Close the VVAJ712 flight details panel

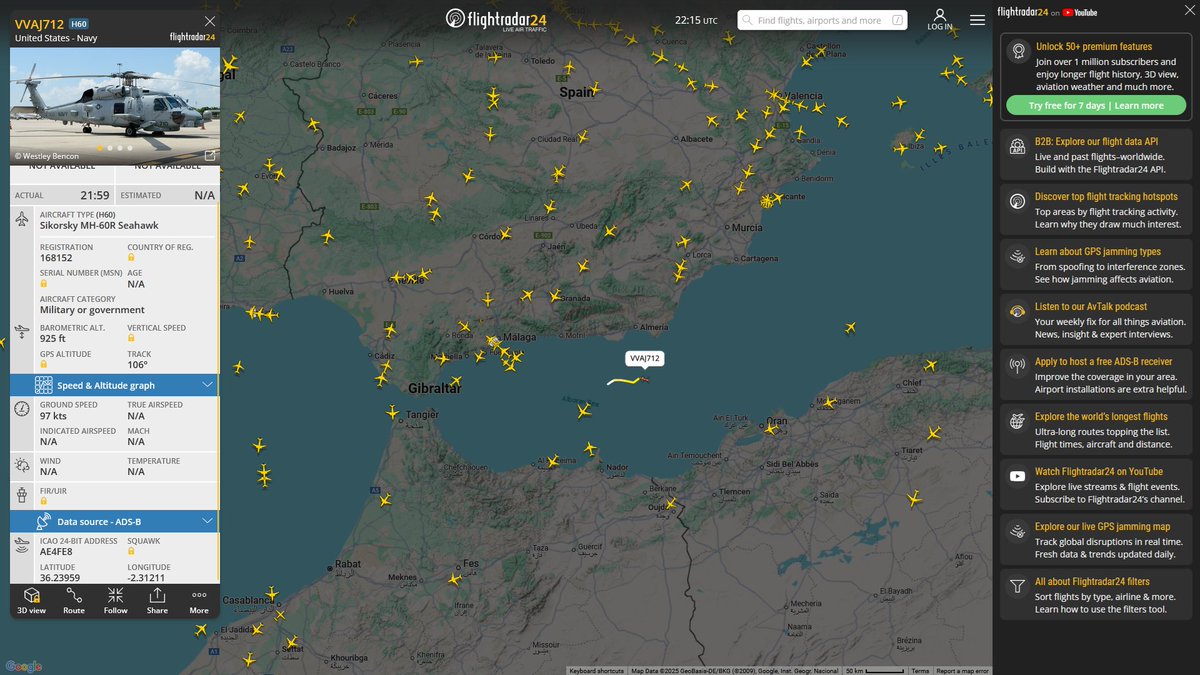[x=209, y=21]
